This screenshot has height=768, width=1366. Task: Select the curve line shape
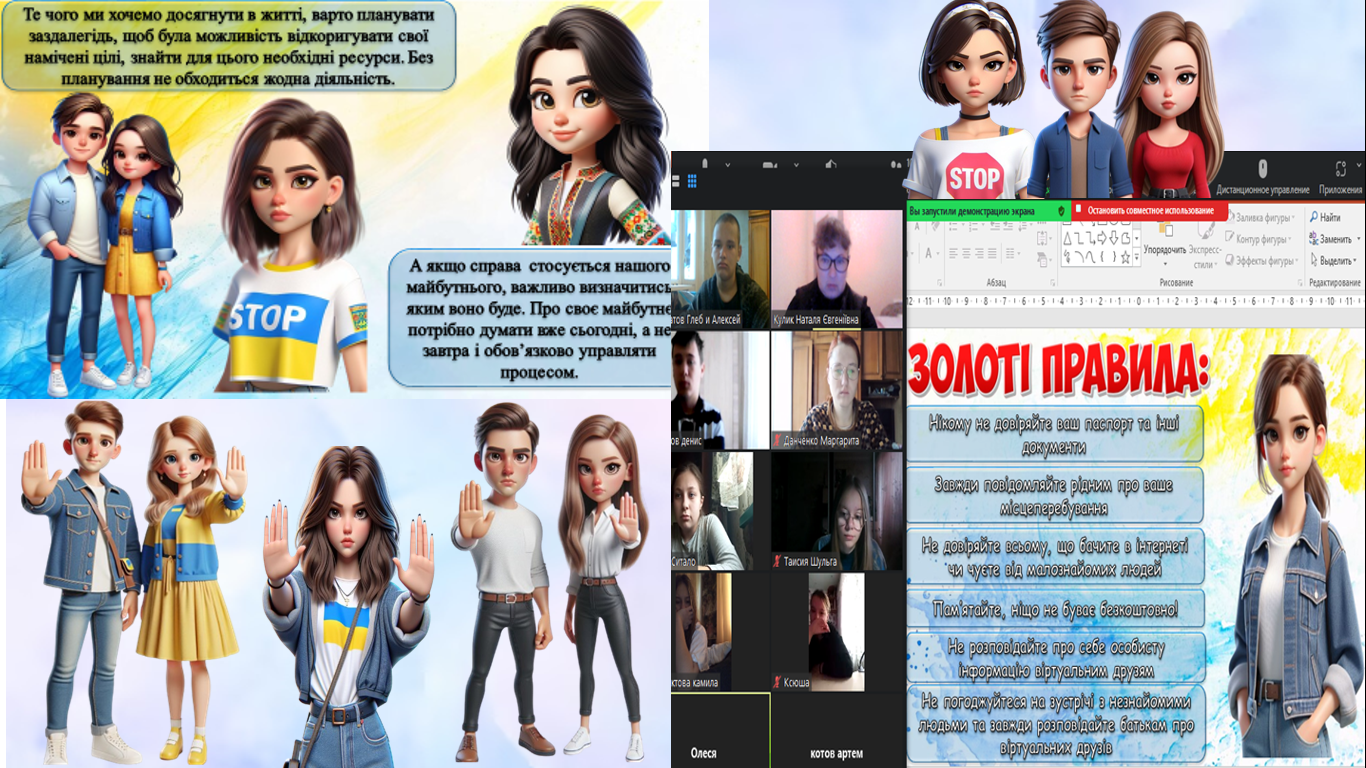point(1090,257)
